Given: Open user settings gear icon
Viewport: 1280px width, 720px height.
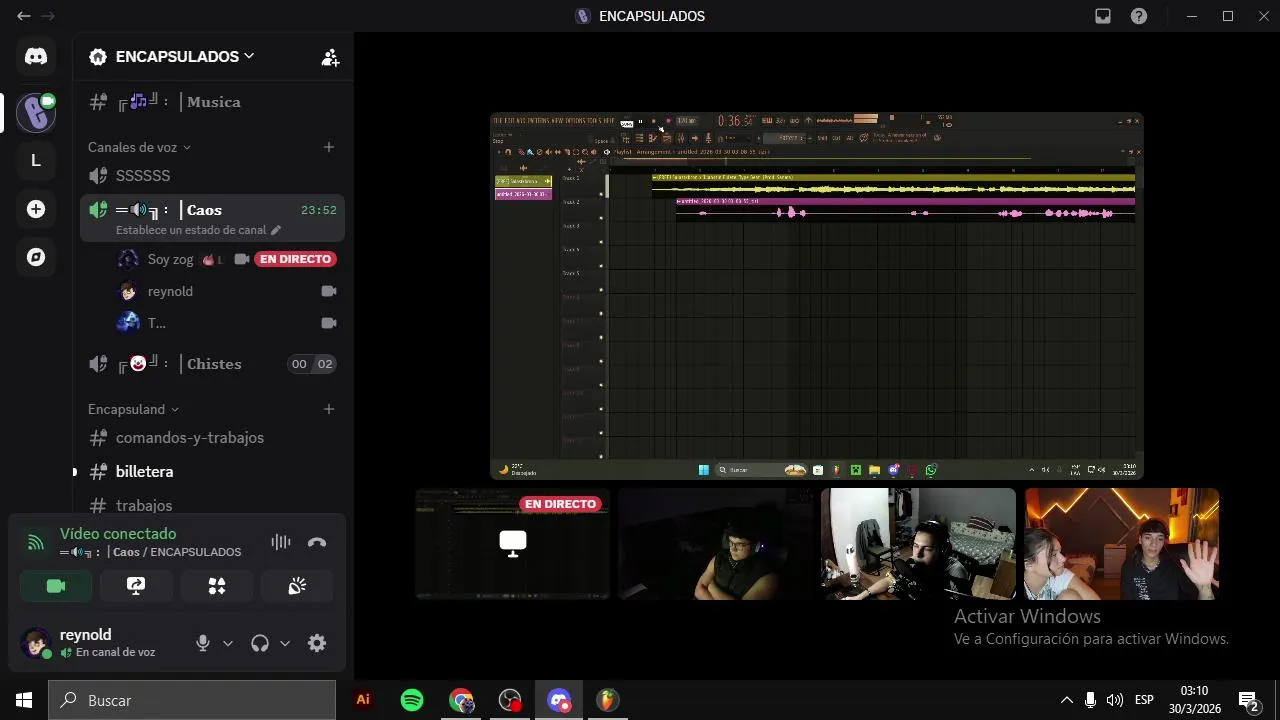Looking at the screenshot, I should (x=317, y=644).
